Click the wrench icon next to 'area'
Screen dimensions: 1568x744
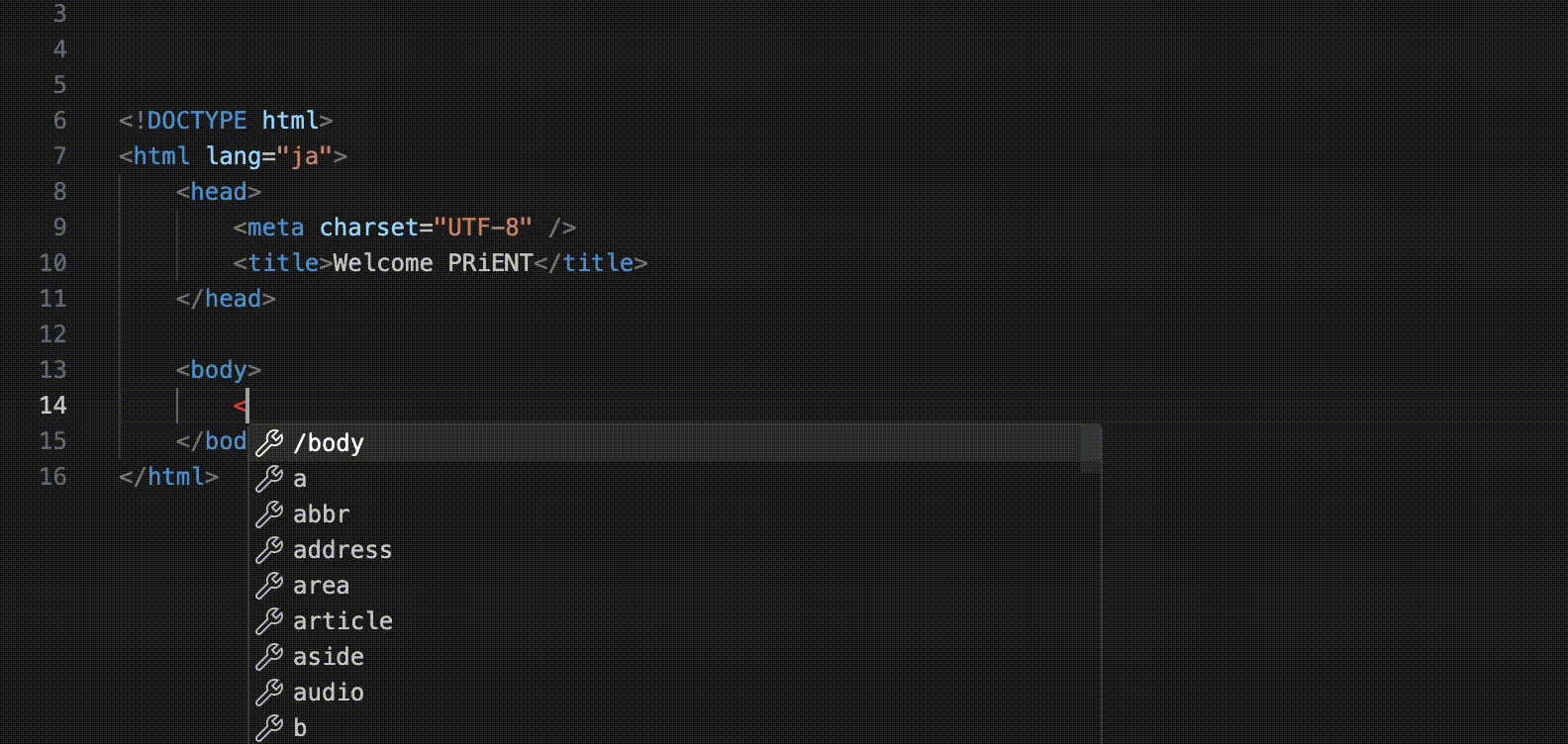269,586
